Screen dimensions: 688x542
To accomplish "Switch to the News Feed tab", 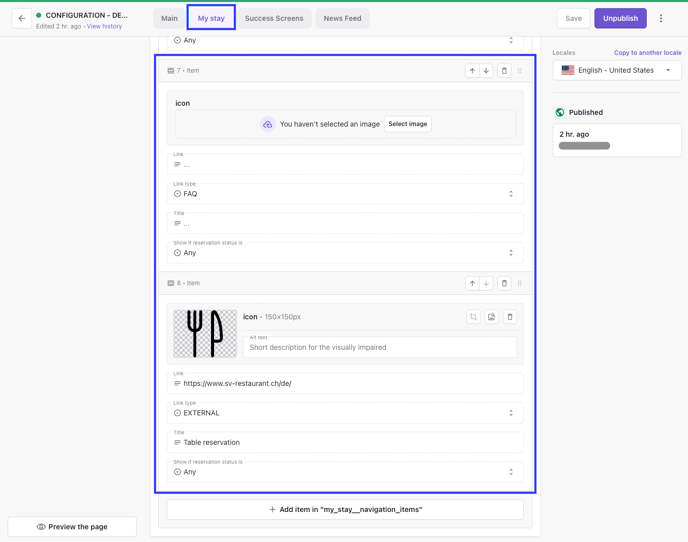I will coord(342,18).
